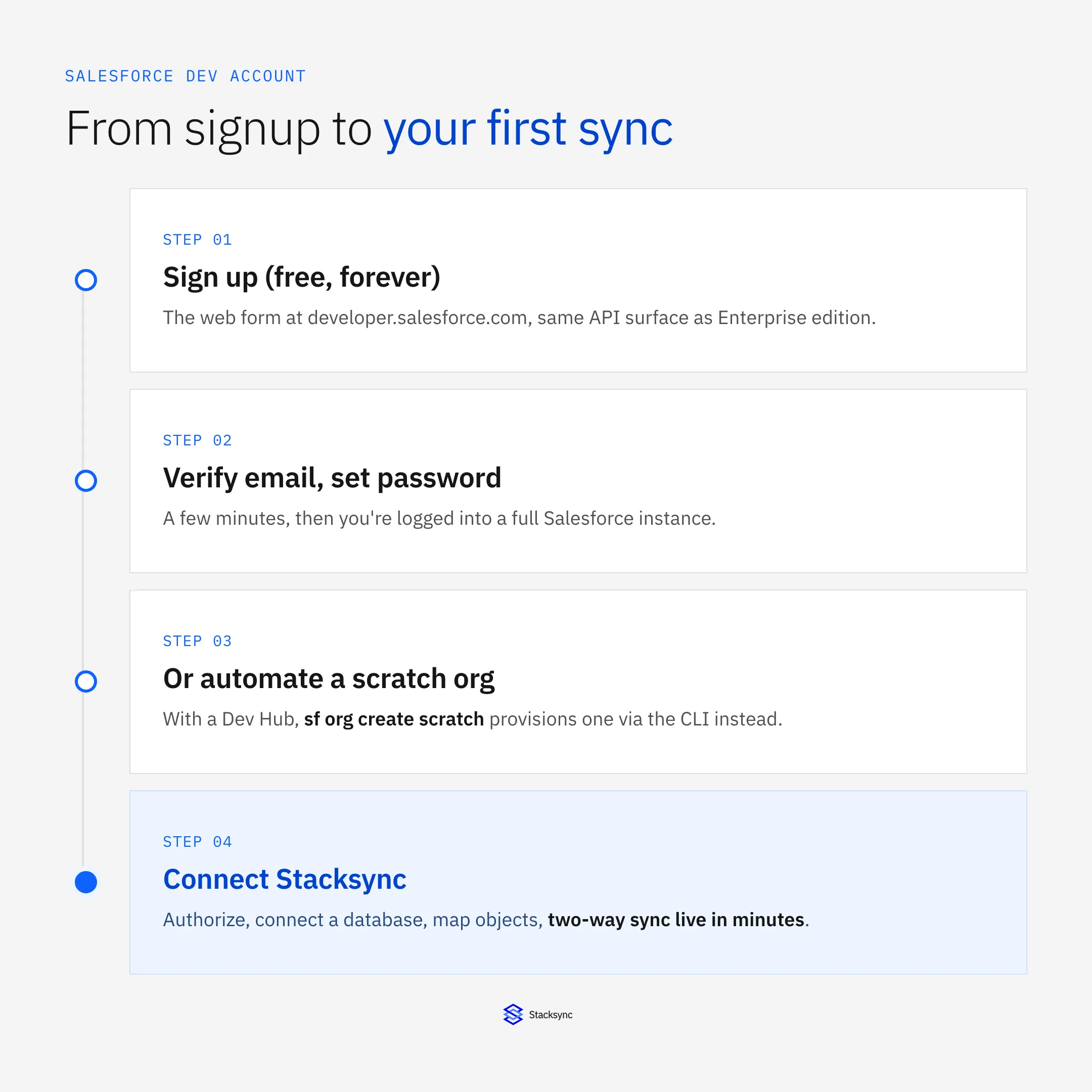This screenshot has width=1092, height=1092.
Task: Click the 'STEP 02' label
Action: tap(197, 440)
